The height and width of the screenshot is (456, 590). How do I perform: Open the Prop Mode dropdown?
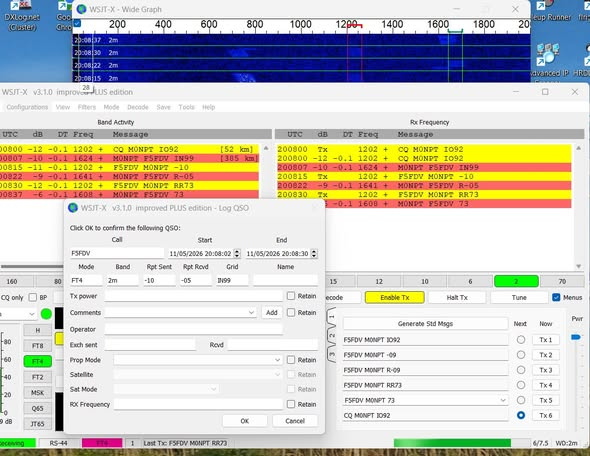click(x=277, y=360)
